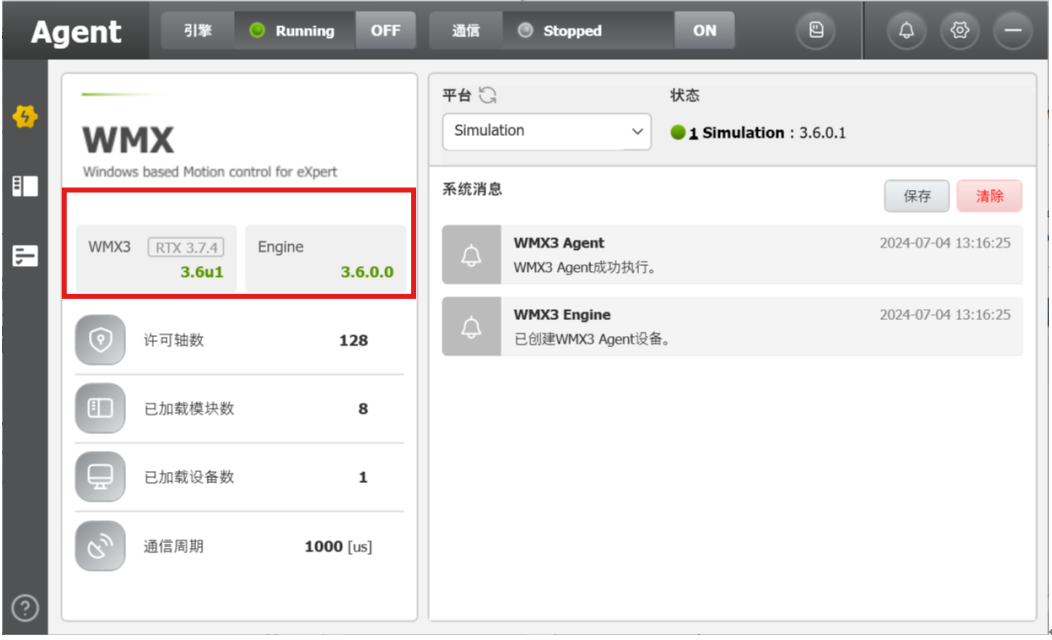Click the communication cycle satellite icon

(x=100, y=545)
